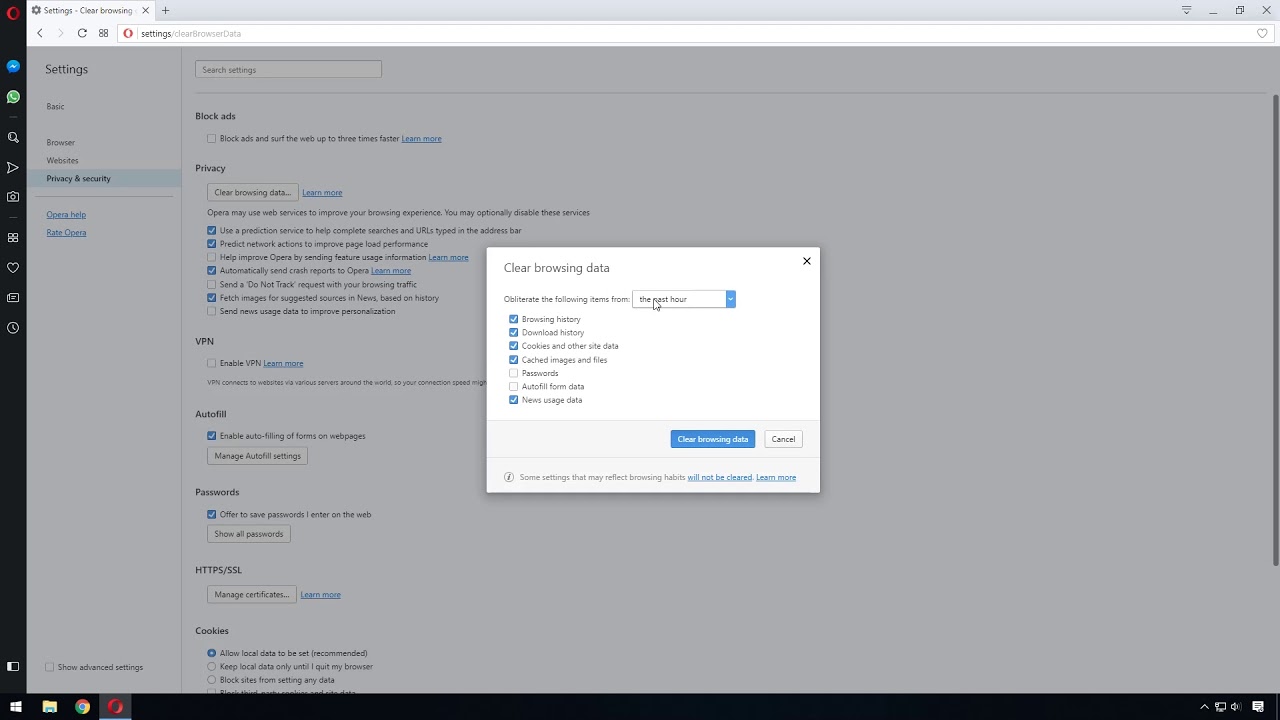Viewport: 1280px width, 720px height.
Task: Click Manage Autofill settings button
Action: [x=257, y=456]
